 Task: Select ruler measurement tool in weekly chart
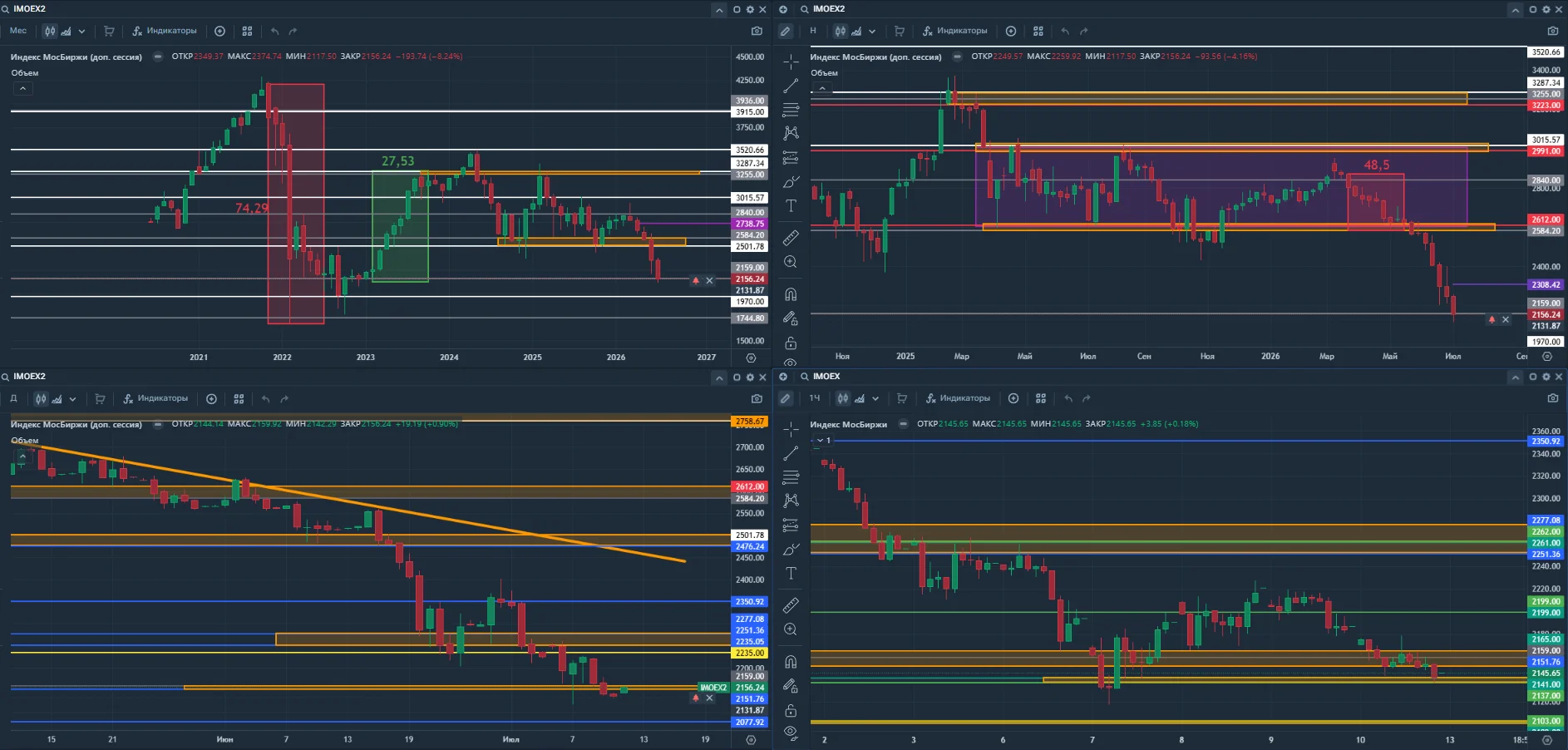pyautogui.click(x=791, y=238)
